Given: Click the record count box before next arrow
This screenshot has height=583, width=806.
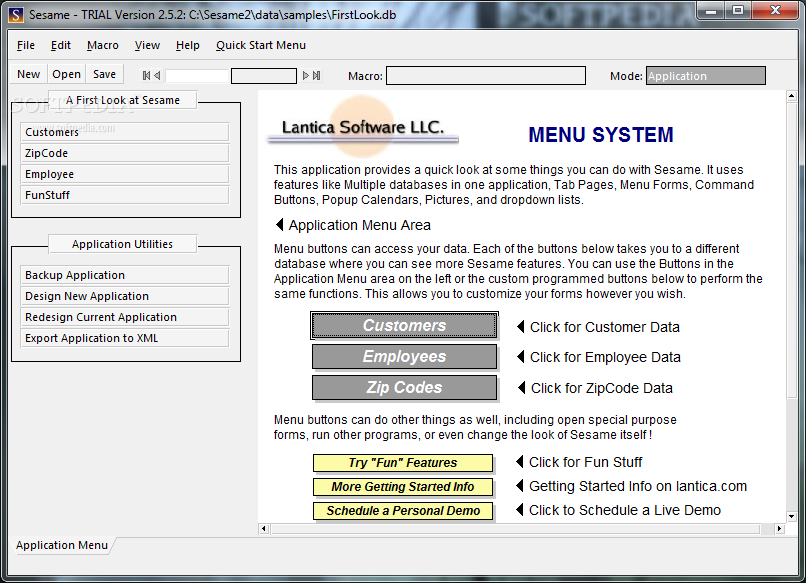Looking at the screenshot, I should click(264, 76).
